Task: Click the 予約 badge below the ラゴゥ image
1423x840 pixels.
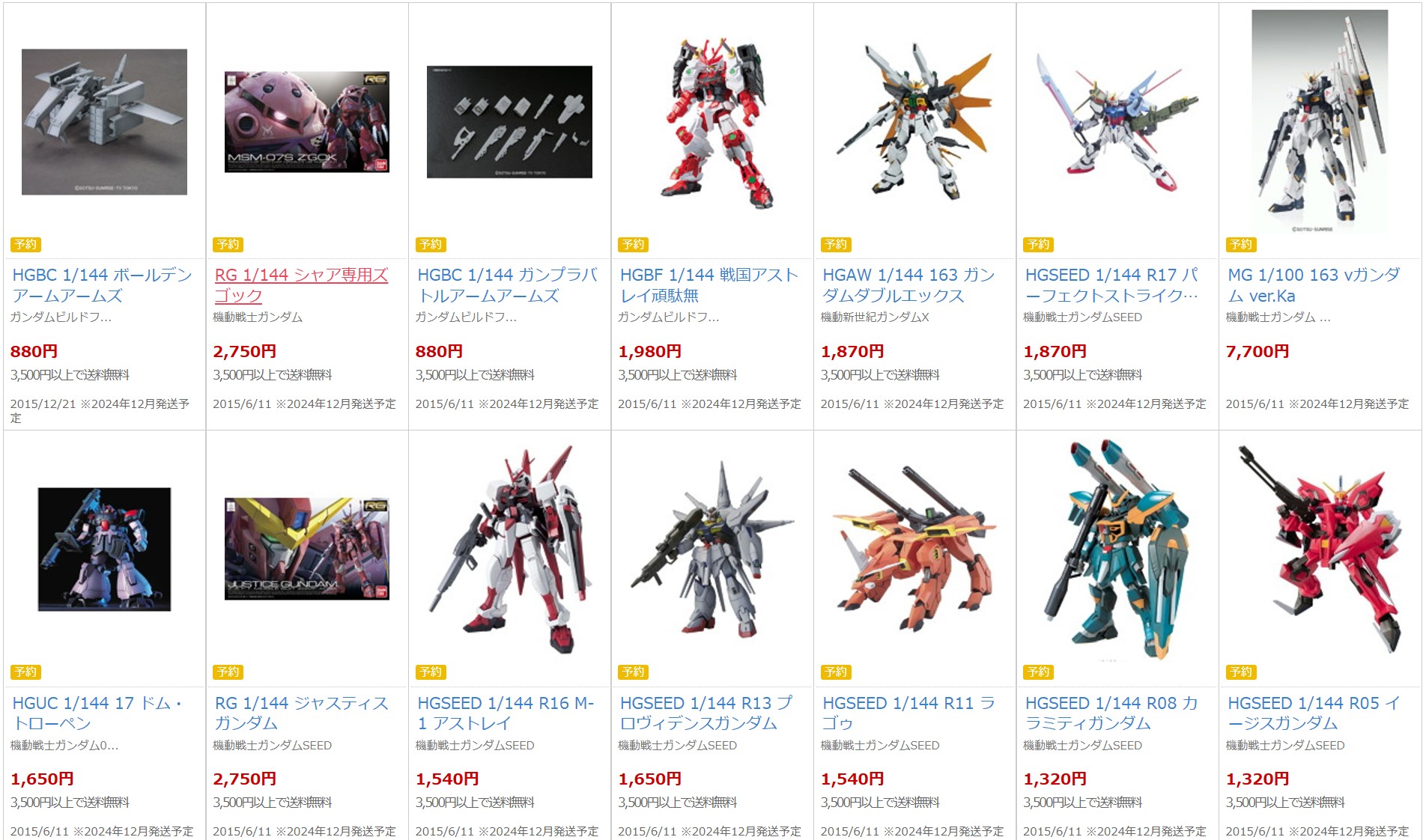Action: tap(836, 672)
